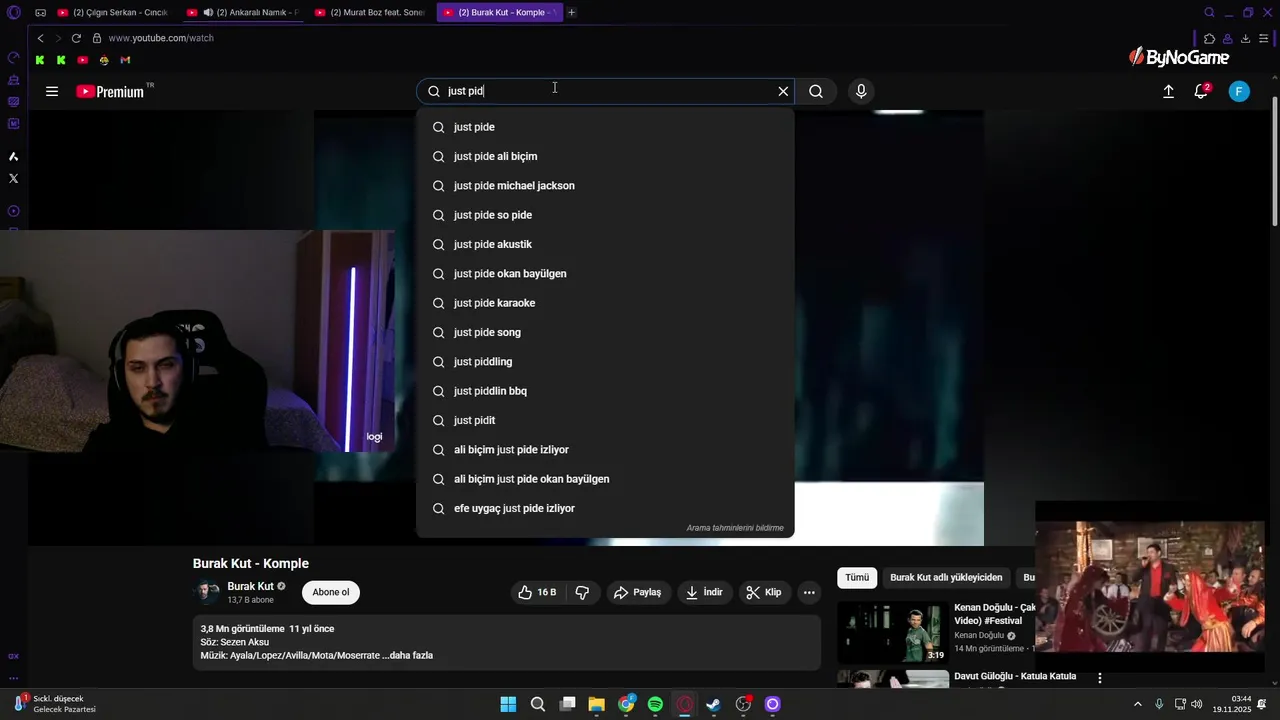Click the 'Klip' scissors button
The width and height of the screenshot is (1280, 720).
pyautogui.click(x=763, y=592)
